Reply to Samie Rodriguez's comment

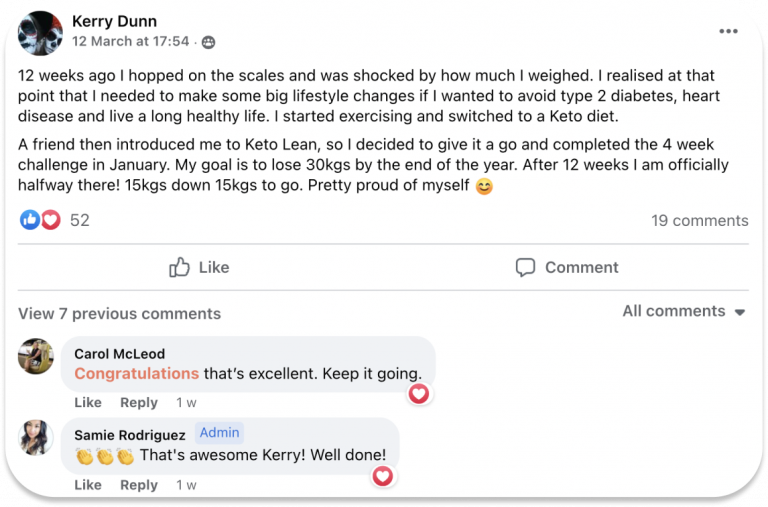[x=139, y=485]
